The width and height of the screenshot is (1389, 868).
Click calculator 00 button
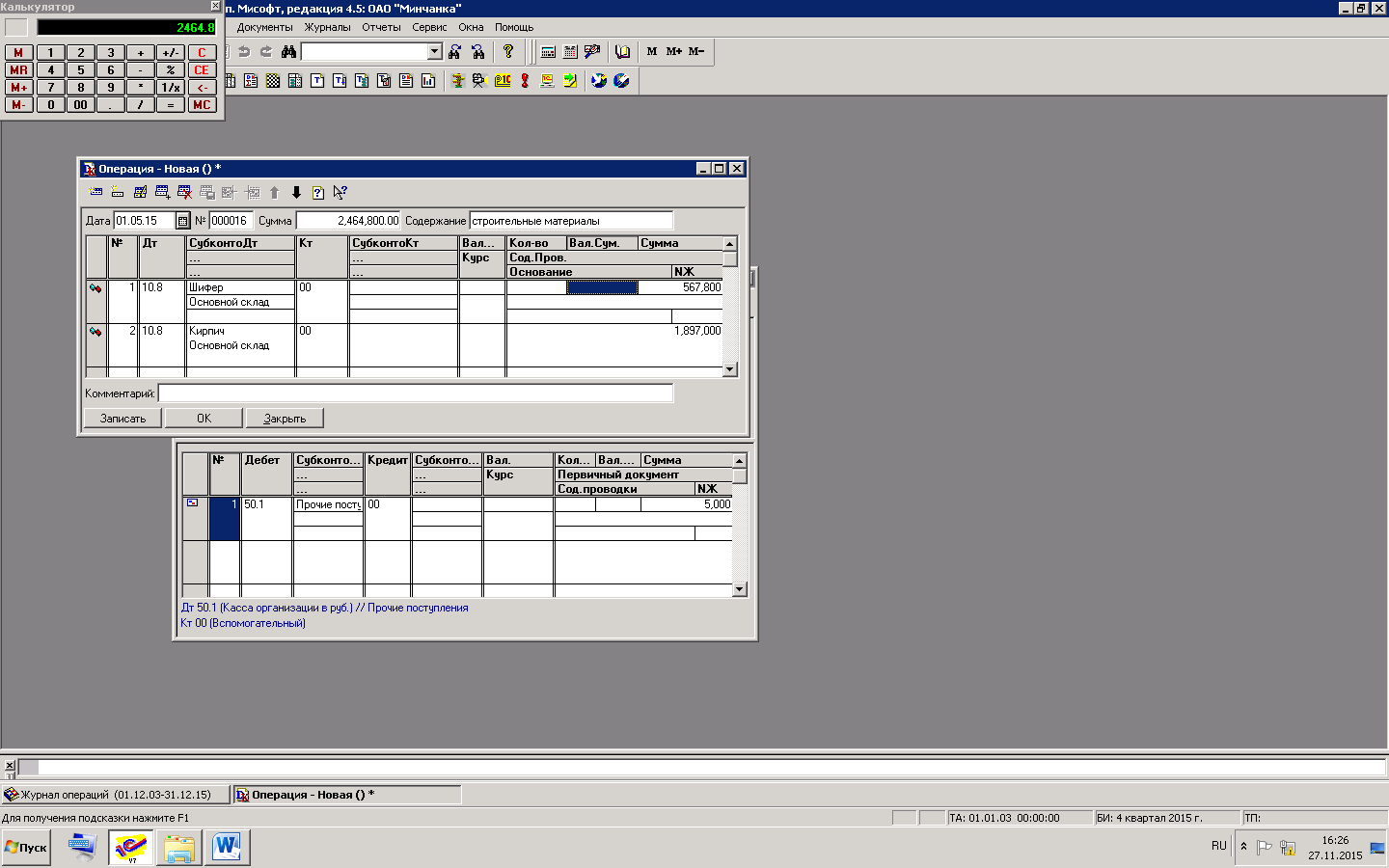(81, 105)
